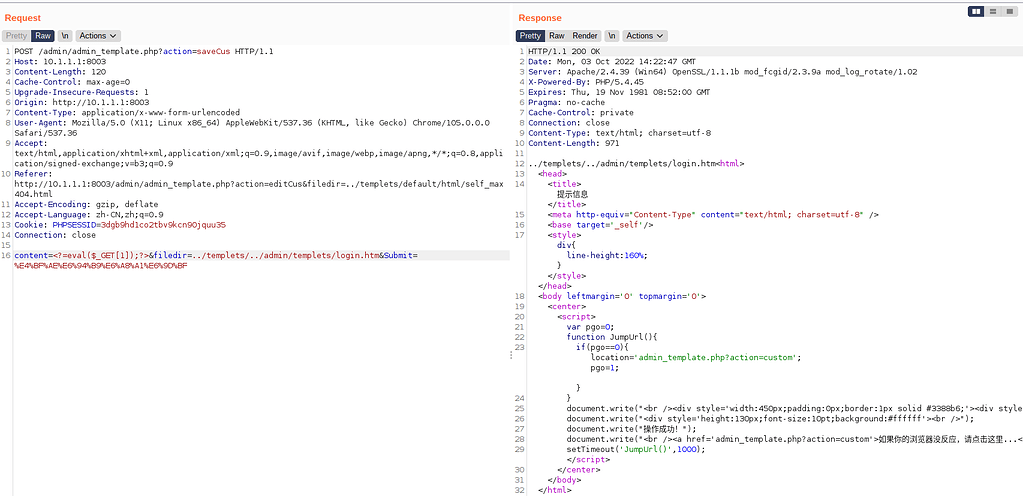Click the location='admin_template.php?action=custom' line
This screenshot has height=496, width=1023.
click(695, 358)
